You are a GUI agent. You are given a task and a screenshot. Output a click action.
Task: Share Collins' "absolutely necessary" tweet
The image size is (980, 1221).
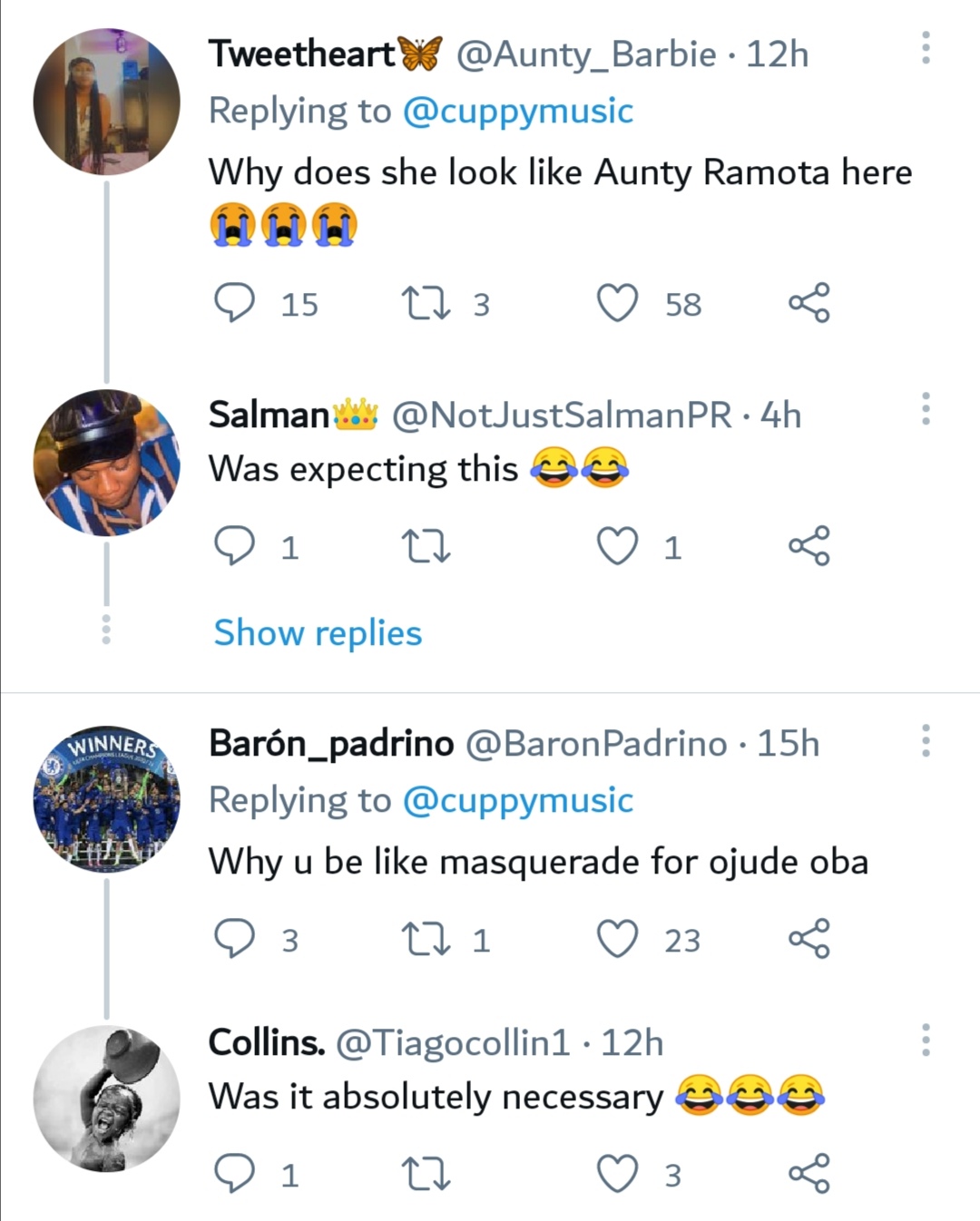(808, 1174)
